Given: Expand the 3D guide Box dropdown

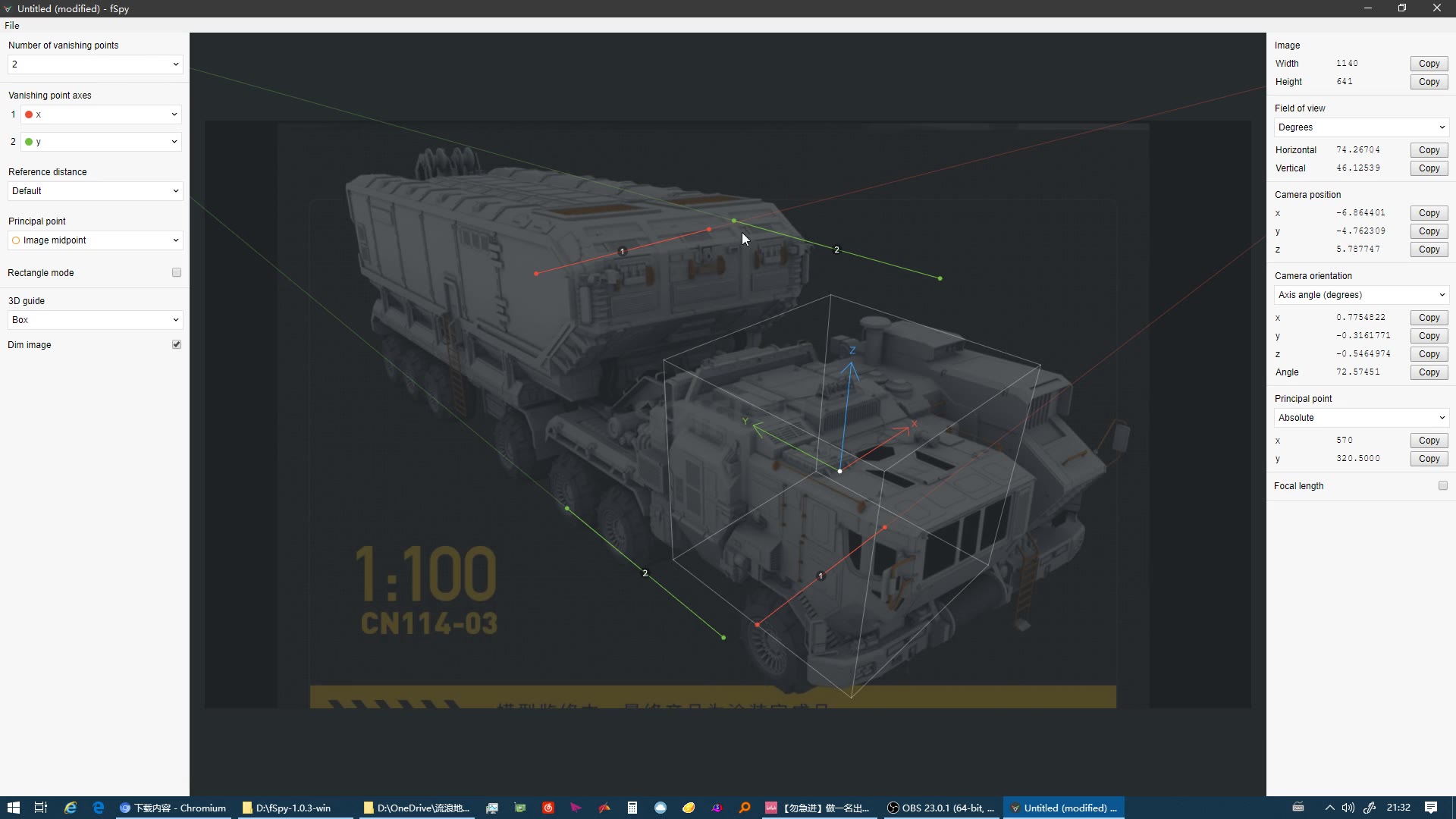Looking at the screenshot, I should 95,320.
